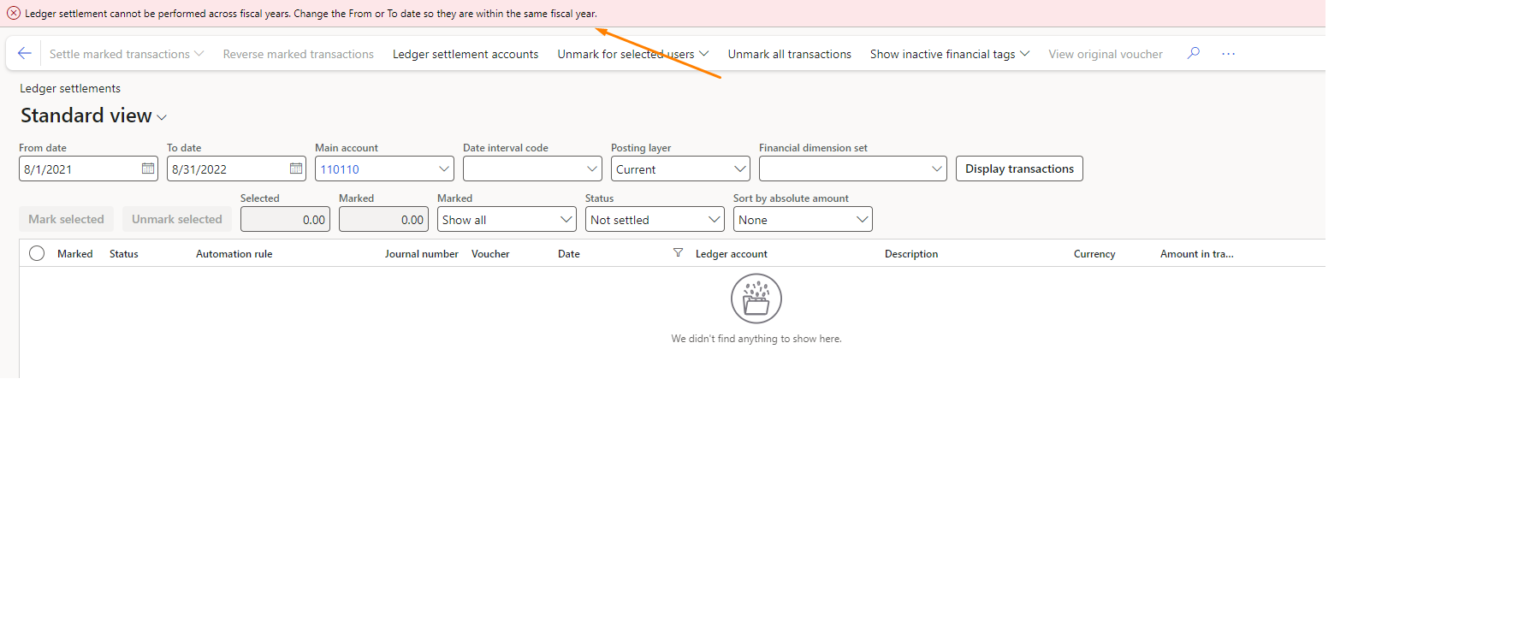Screen dimensions: 1536x621
Task: Sort by Automation rule column header
Action: pyautogui.click(x=234, y=254)
